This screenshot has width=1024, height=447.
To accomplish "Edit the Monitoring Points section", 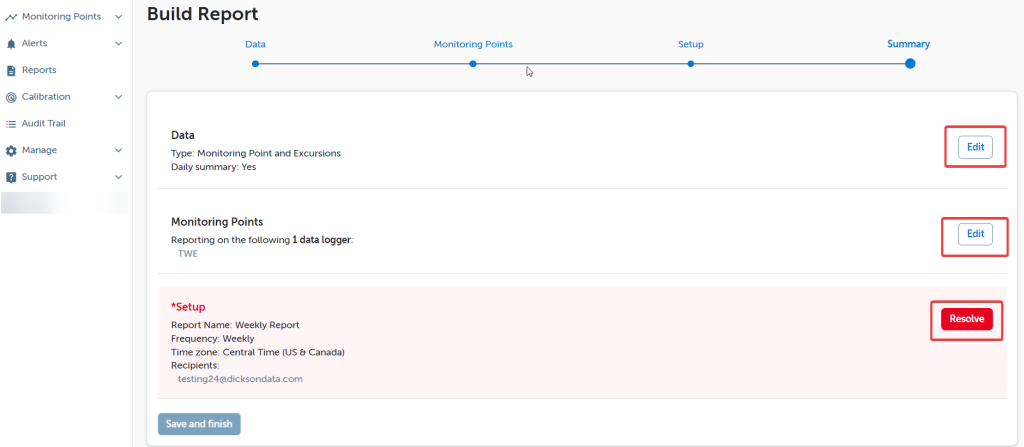I will 975,234.
